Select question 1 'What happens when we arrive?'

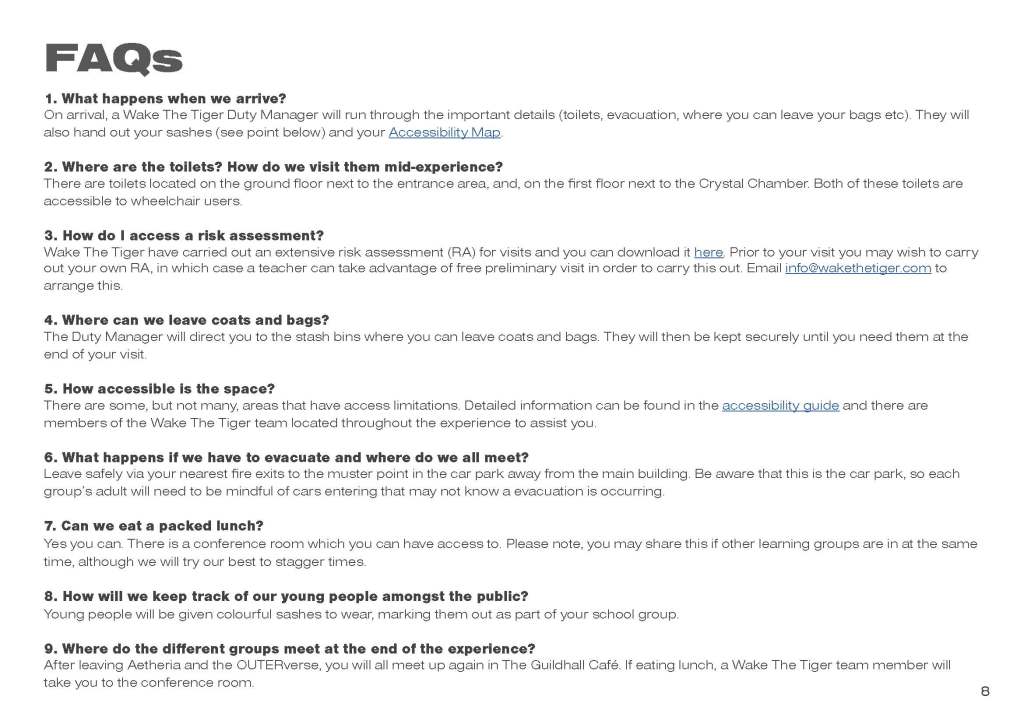pyautogui.click(x=165, y=99)
